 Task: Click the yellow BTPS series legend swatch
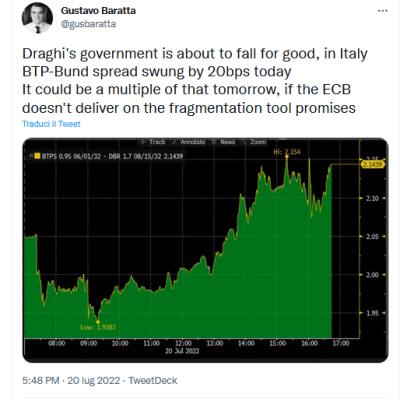pyautogui.click(x=37, y=156)
